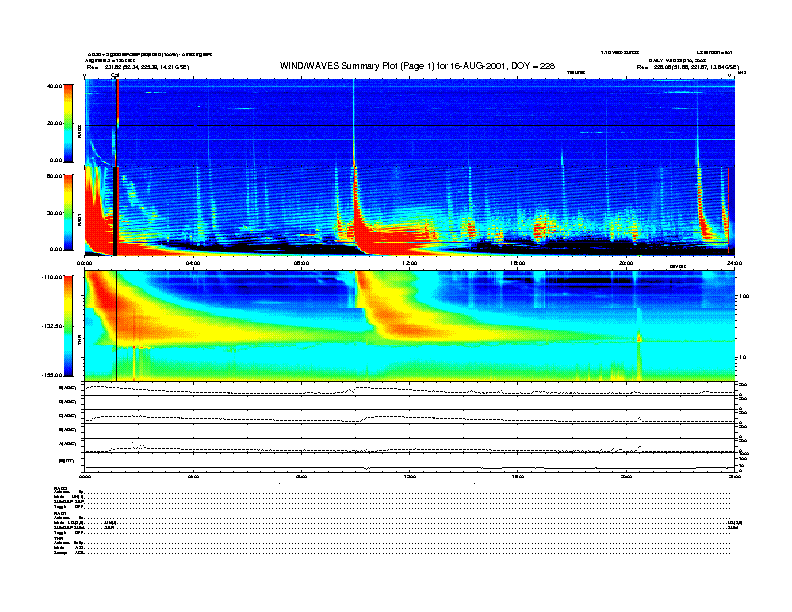This screenshot has width=792, height=612.
Task: Click the RAD1 heading in the bottom status block
Action: (x=60, y=514)
